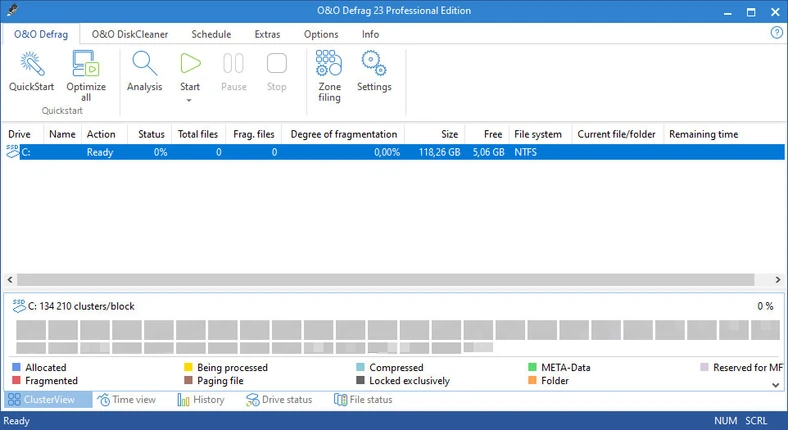Click the SCRL status bar indicator

756,420
